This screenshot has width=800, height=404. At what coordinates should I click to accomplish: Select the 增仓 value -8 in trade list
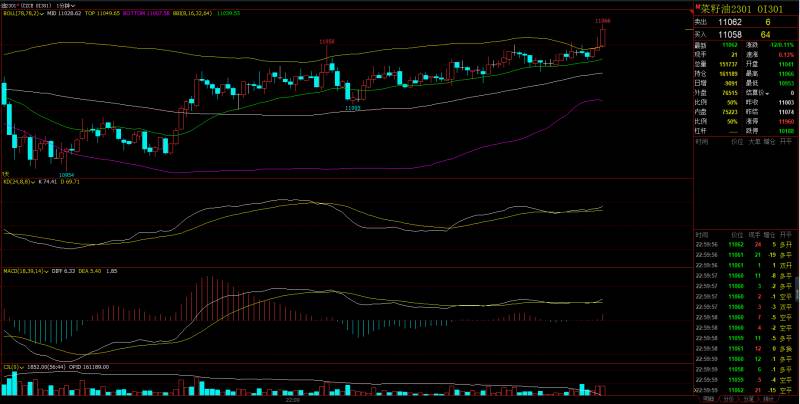click(x=773, y=275)
